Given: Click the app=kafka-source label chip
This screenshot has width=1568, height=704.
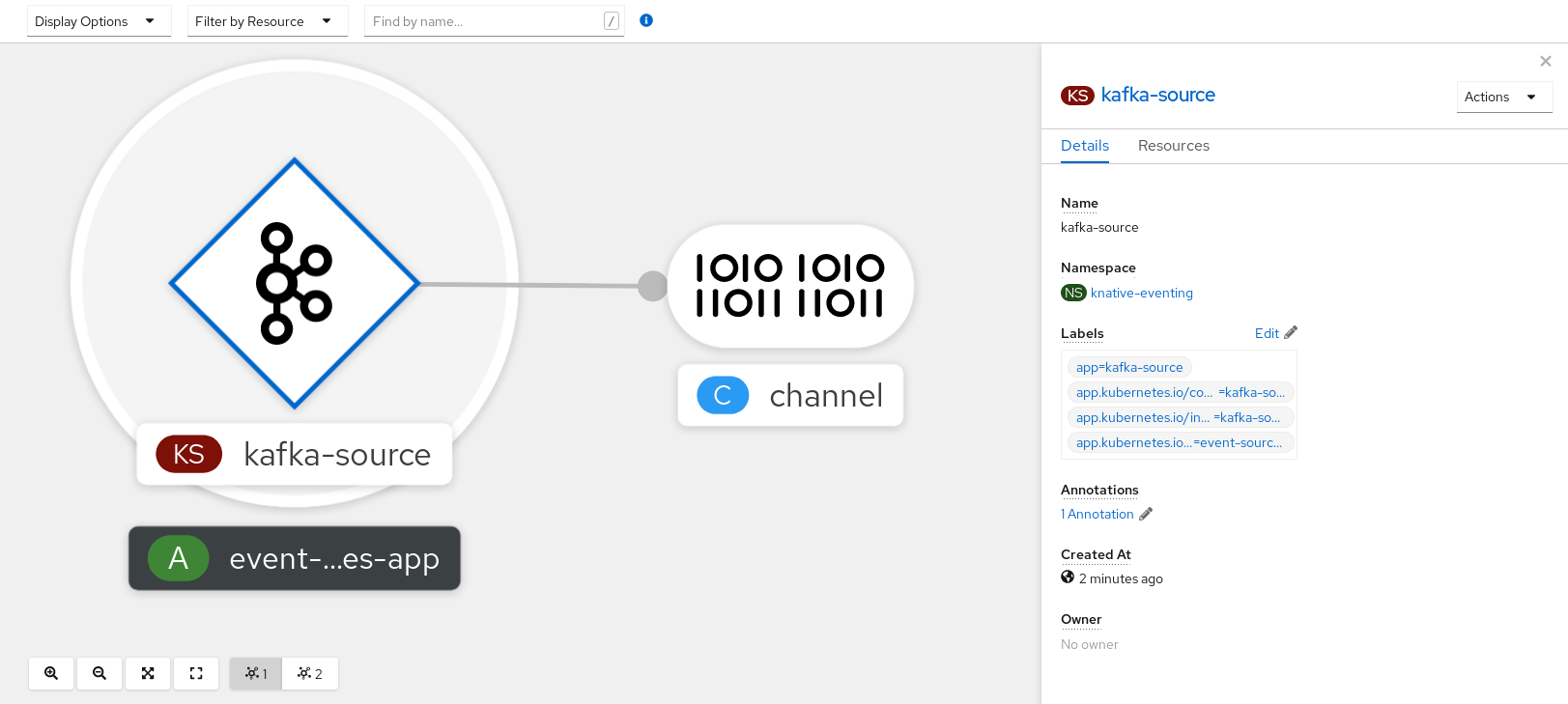Looking at the screenshot, I should pos(1128,367).
